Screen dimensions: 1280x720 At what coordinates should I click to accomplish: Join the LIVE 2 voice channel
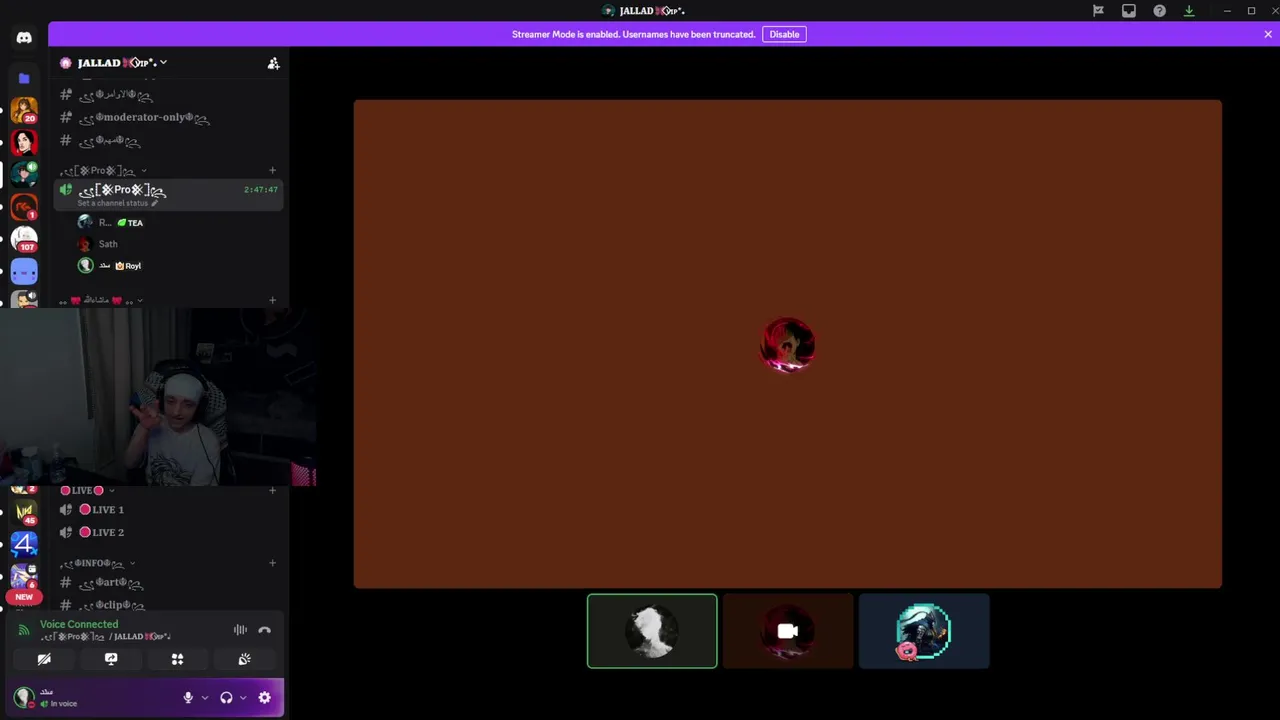[168, 533]
